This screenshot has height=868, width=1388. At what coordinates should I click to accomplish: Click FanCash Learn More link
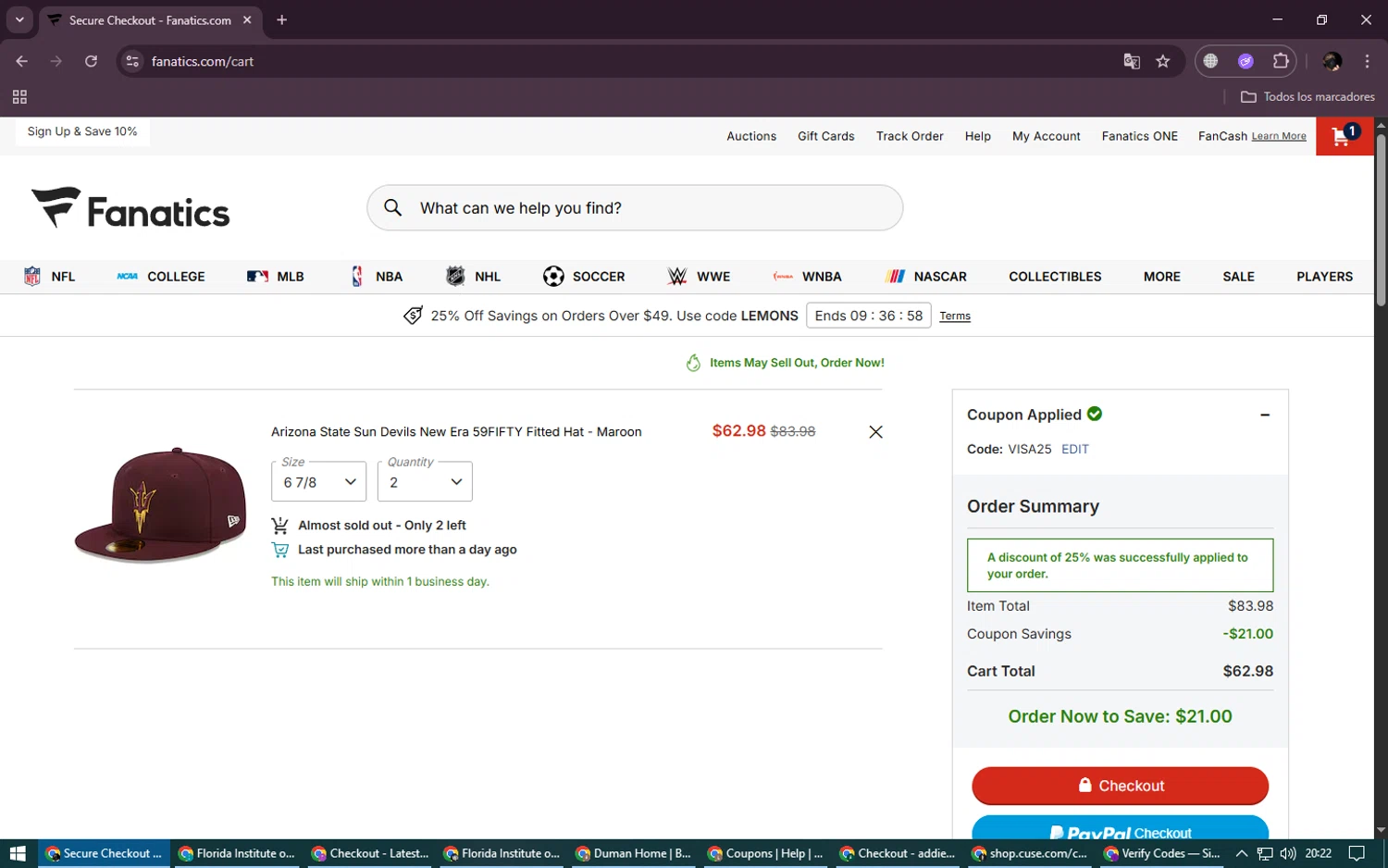tap(1279, 137)
